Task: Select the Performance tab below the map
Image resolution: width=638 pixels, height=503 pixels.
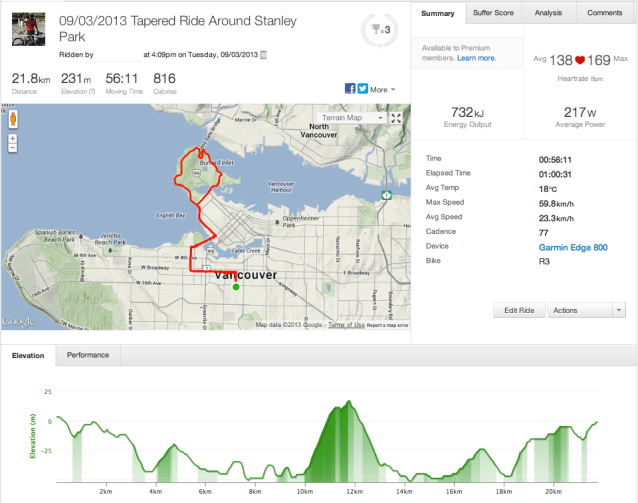Action: 89,355
